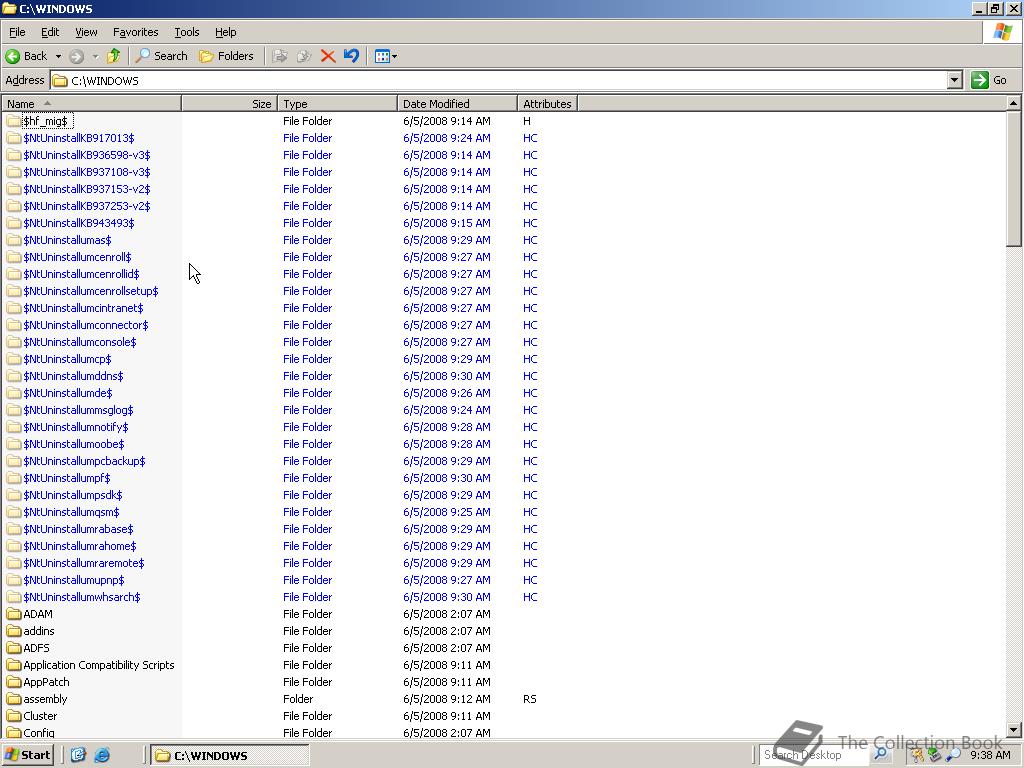Open the Tools menu
The height and width of the screenshot is (768, 1024).
(186, 32)
